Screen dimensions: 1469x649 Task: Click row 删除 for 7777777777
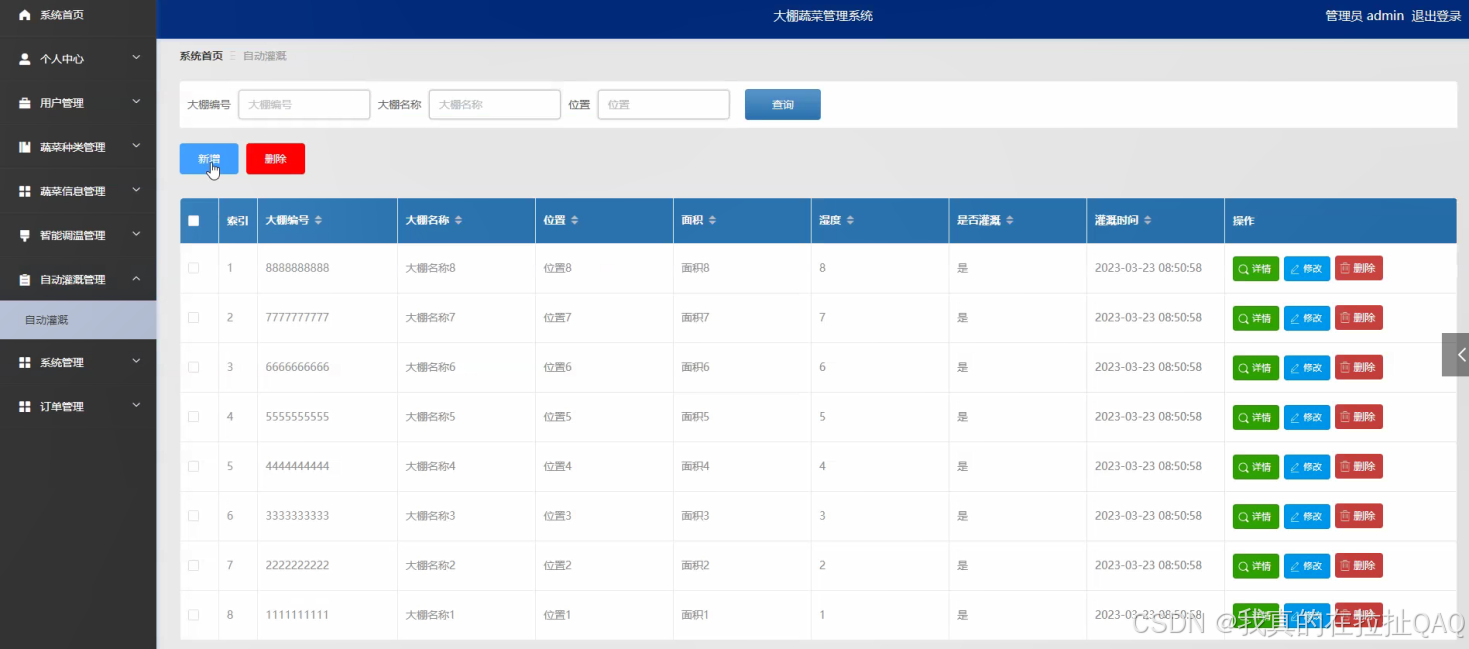coord(1359,318)
